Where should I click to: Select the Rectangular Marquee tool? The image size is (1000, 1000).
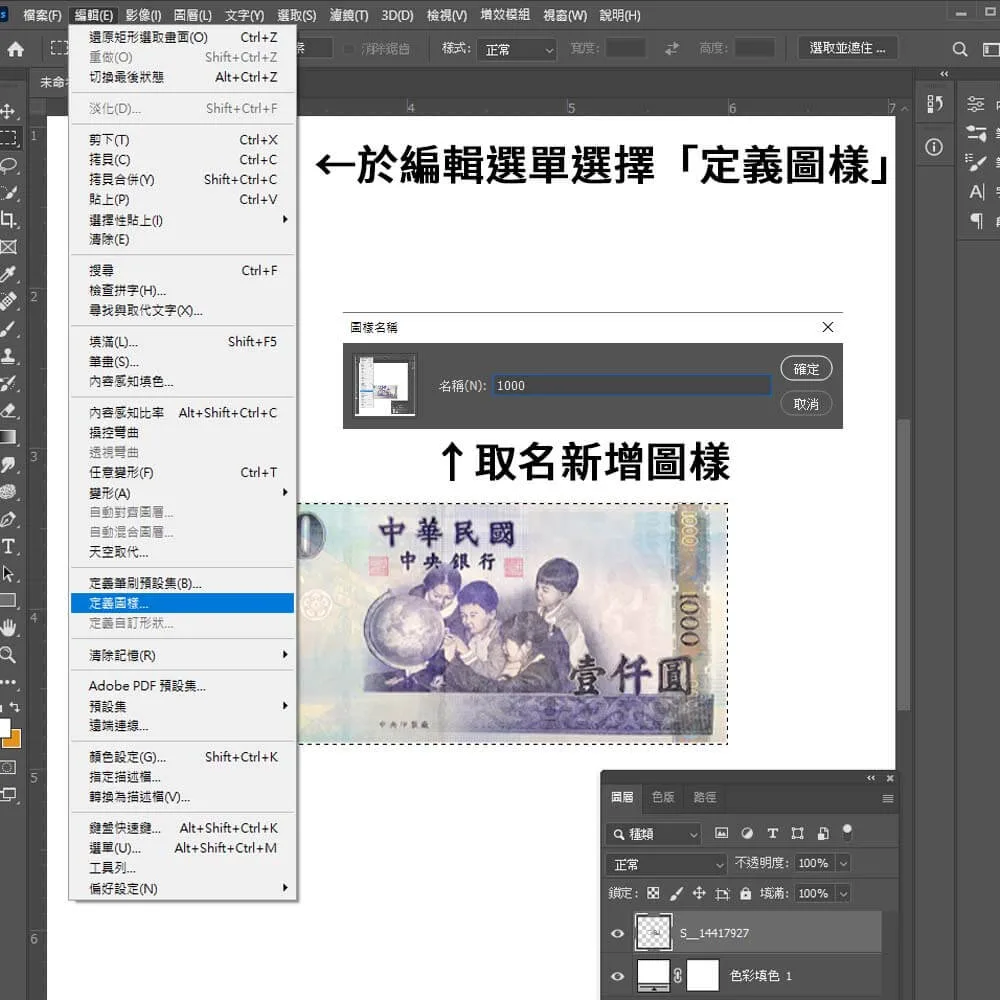coord(8,137)
